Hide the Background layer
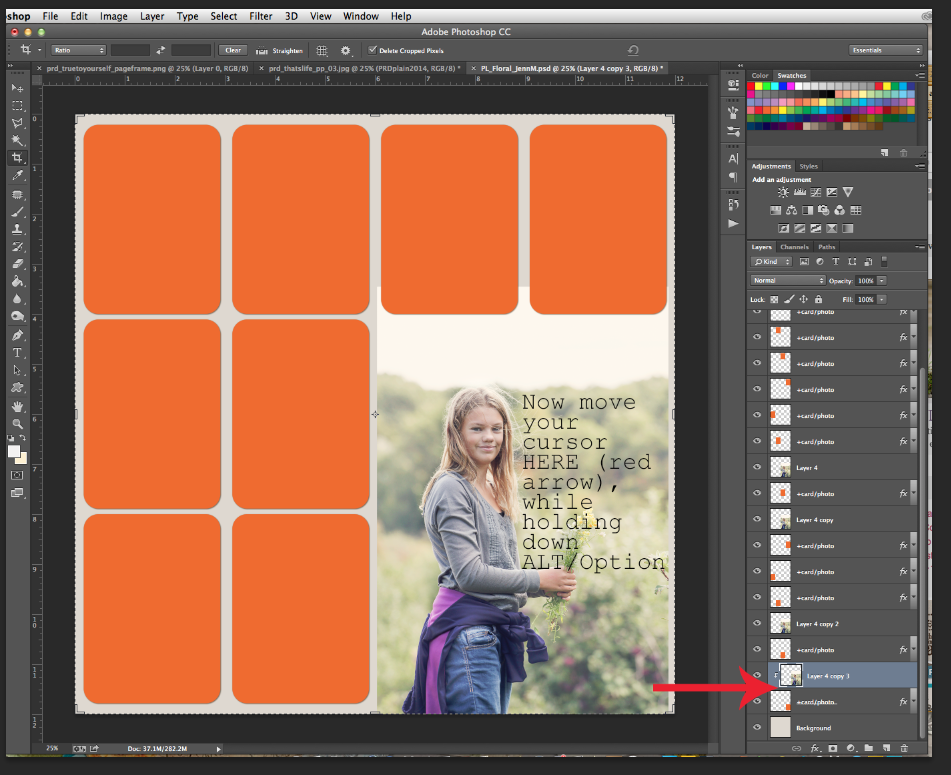Image resolution: width=951 pixels, height=775 pixels. 757,728
